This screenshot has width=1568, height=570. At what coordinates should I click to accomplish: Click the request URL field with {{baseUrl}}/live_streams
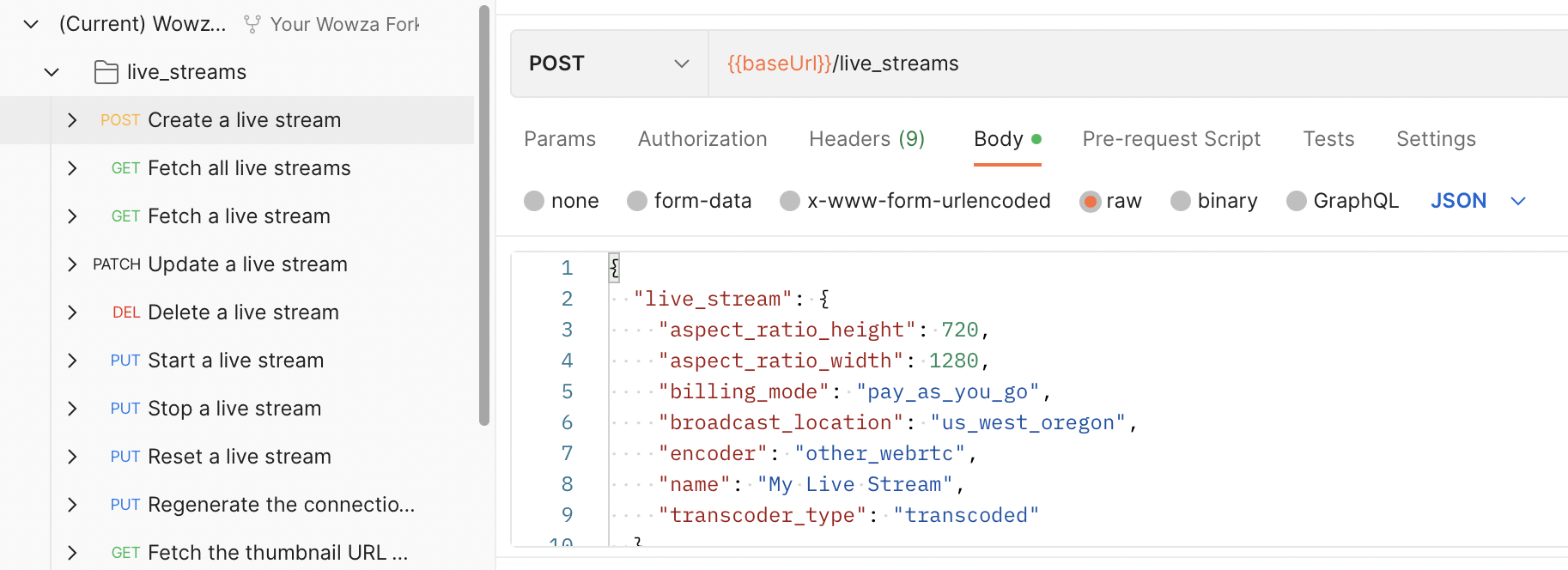1138,64
